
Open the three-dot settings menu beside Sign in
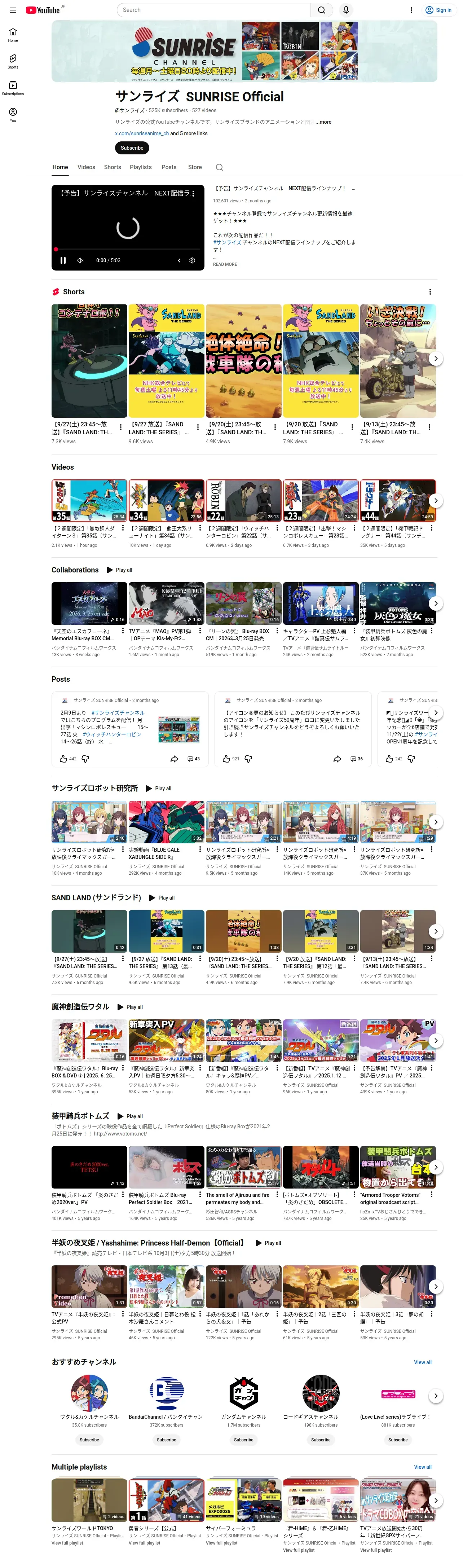(411, 10)
